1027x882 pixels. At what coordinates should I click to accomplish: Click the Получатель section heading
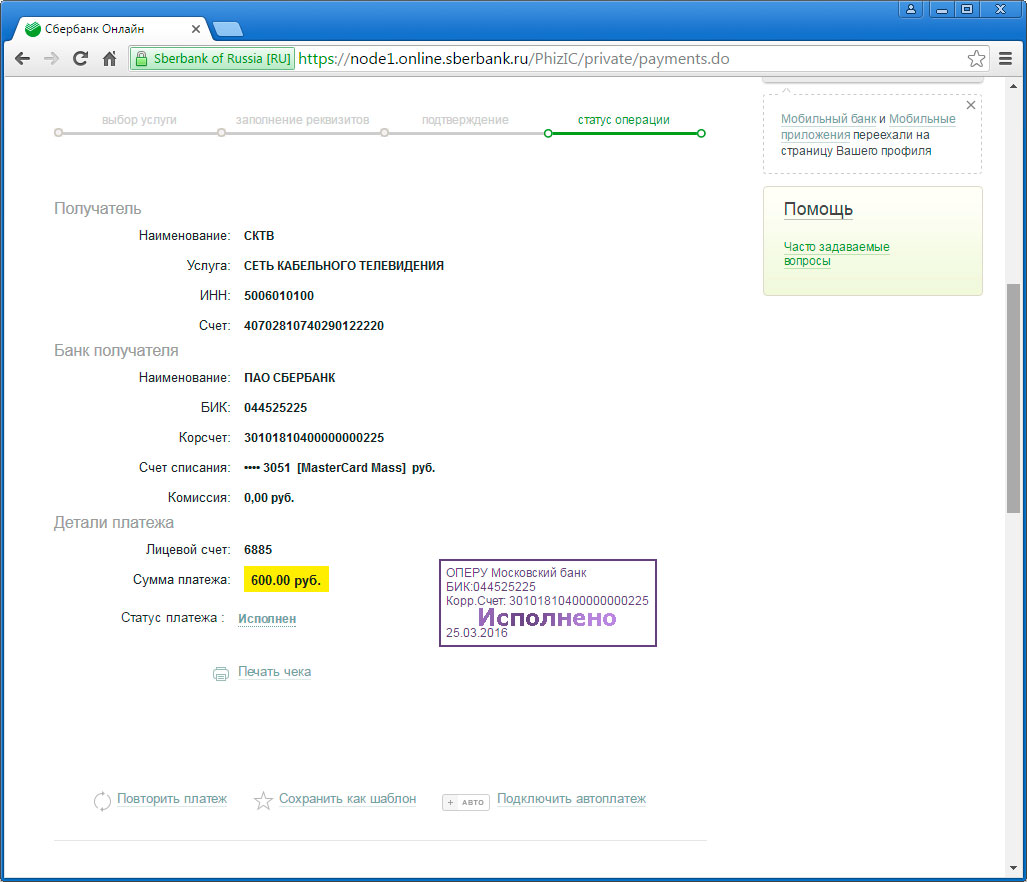coord(98,209)
